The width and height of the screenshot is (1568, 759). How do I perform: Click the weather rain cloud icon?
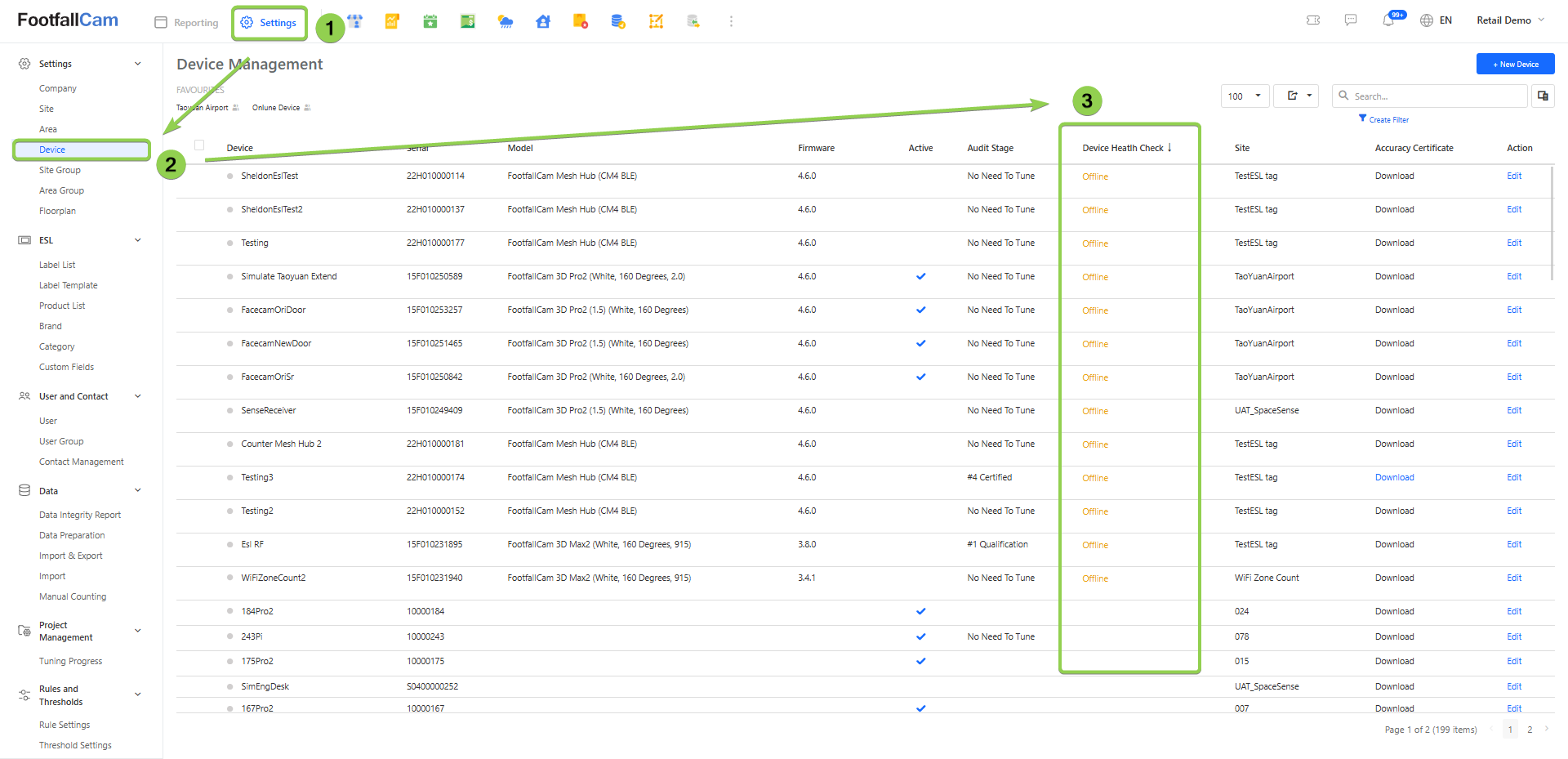tap(506, 22)
